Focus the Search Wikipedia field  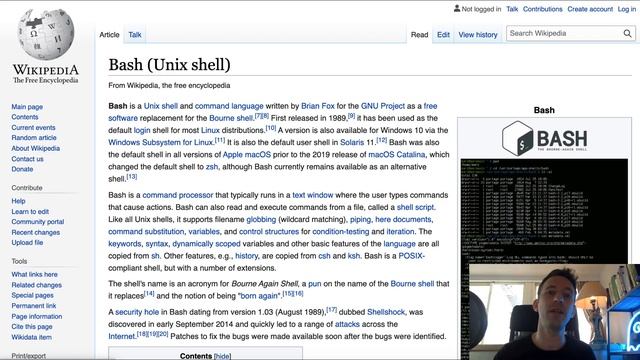coord(565,33)
